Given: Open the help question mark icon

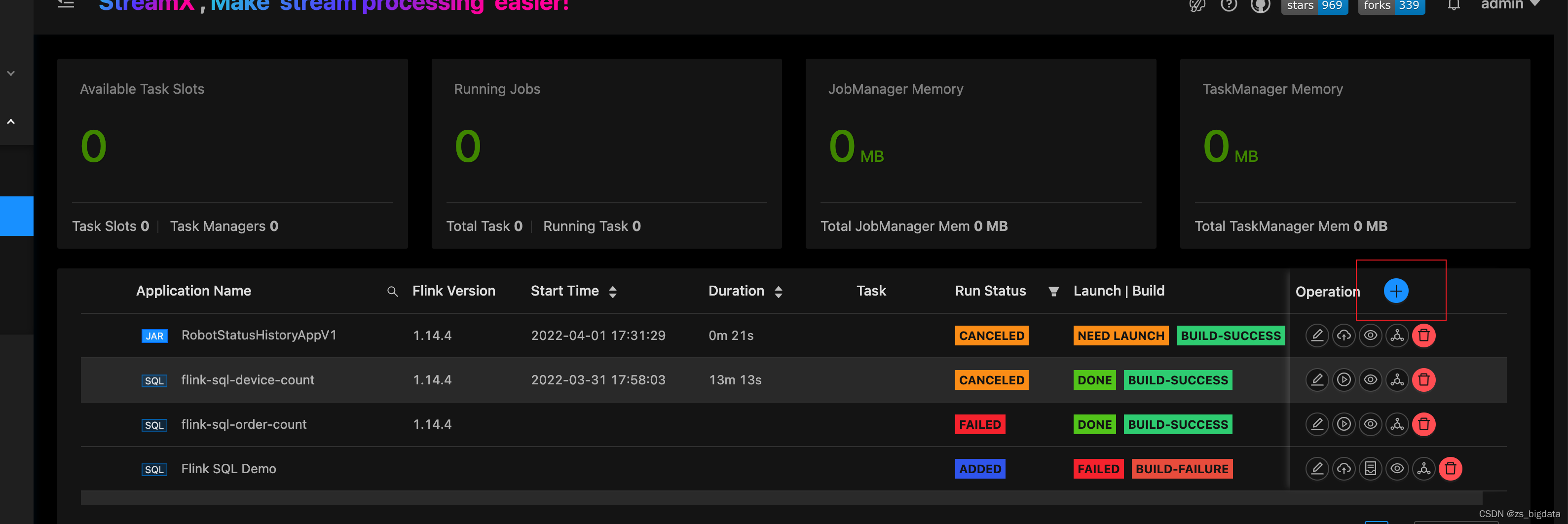Looking at the screenshot, I should (1229, 5).
